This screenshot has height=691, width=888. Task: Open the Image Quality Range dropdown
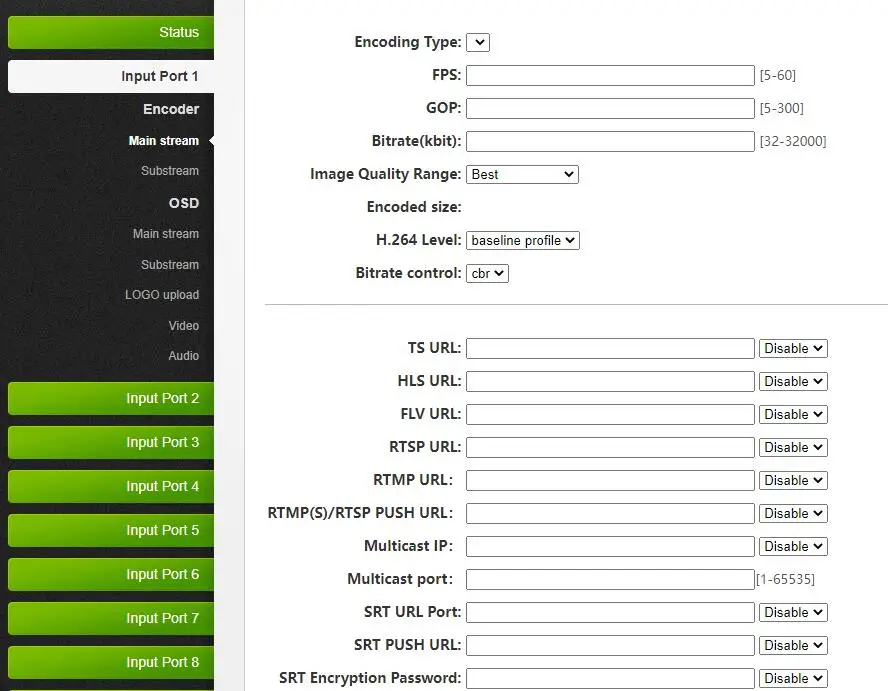coord(522,174)
